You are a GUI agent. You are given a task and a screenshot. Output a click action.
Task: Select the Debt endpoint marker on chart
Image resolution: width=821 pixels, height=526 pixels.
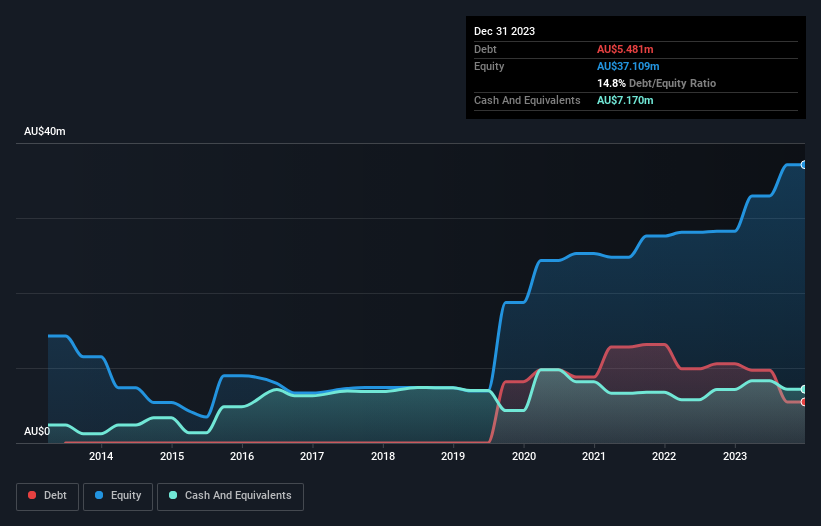pyautogui.click(x=804, y=402)
